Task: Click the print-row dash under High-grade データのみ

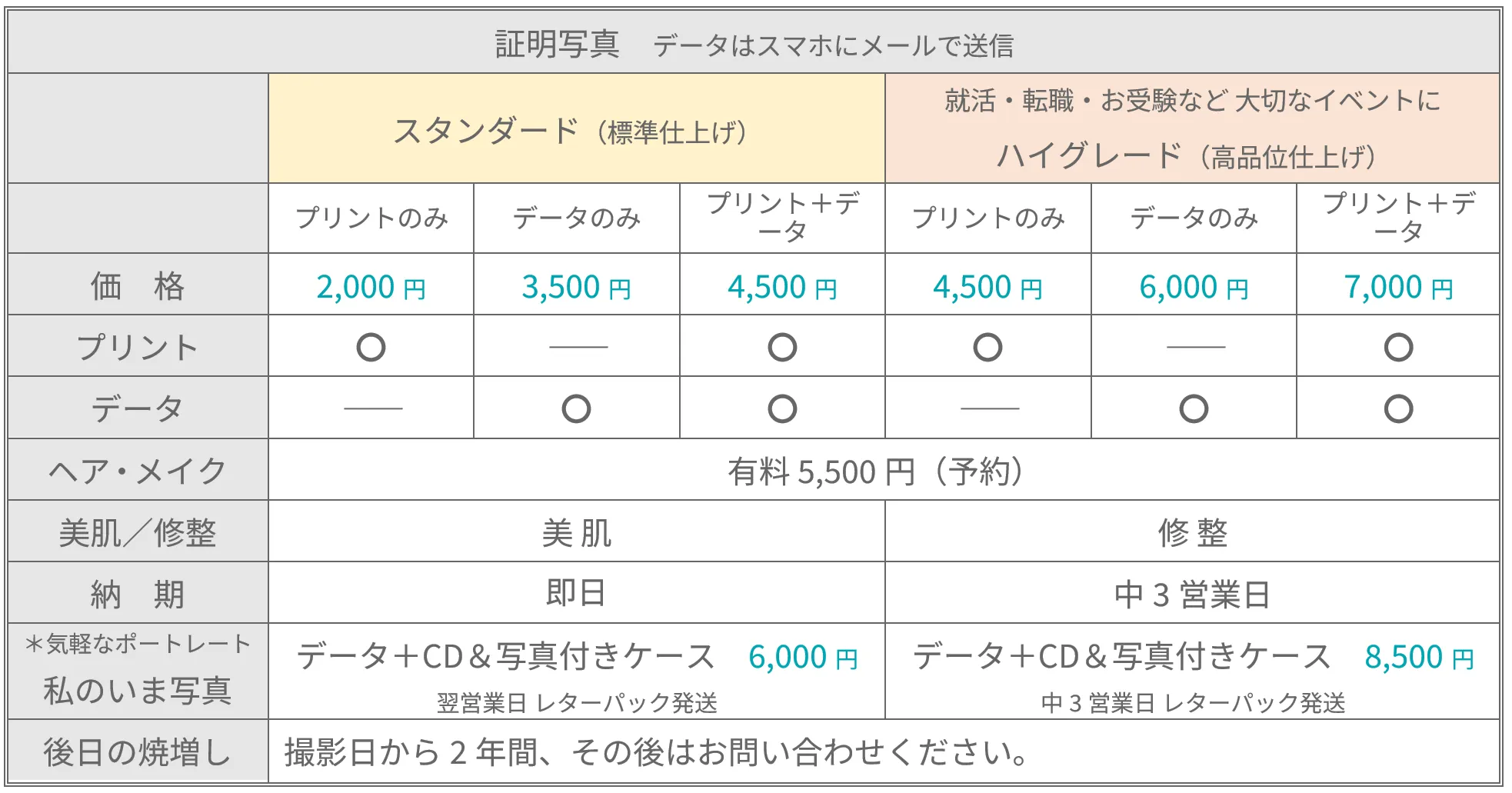Action: (1195, 347)
